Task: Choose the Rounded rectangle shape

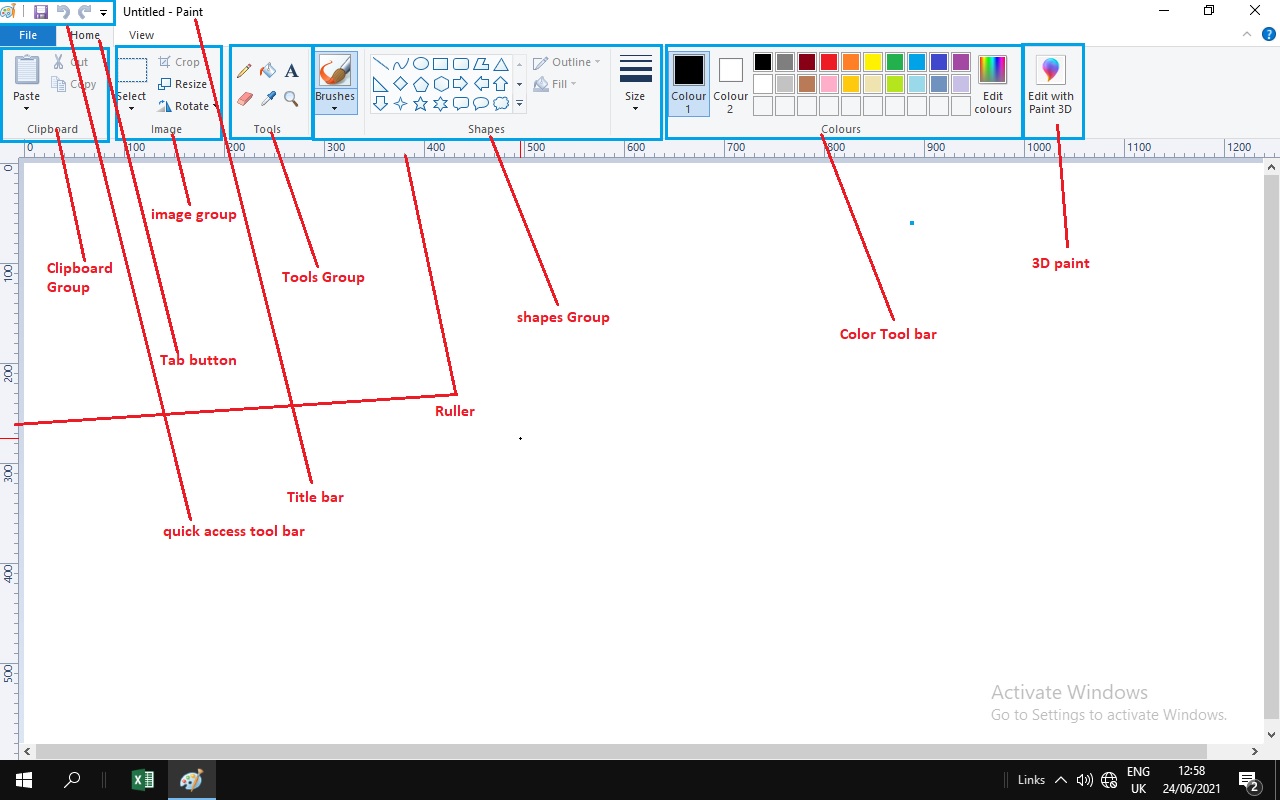Action: (x=461, y=64)
